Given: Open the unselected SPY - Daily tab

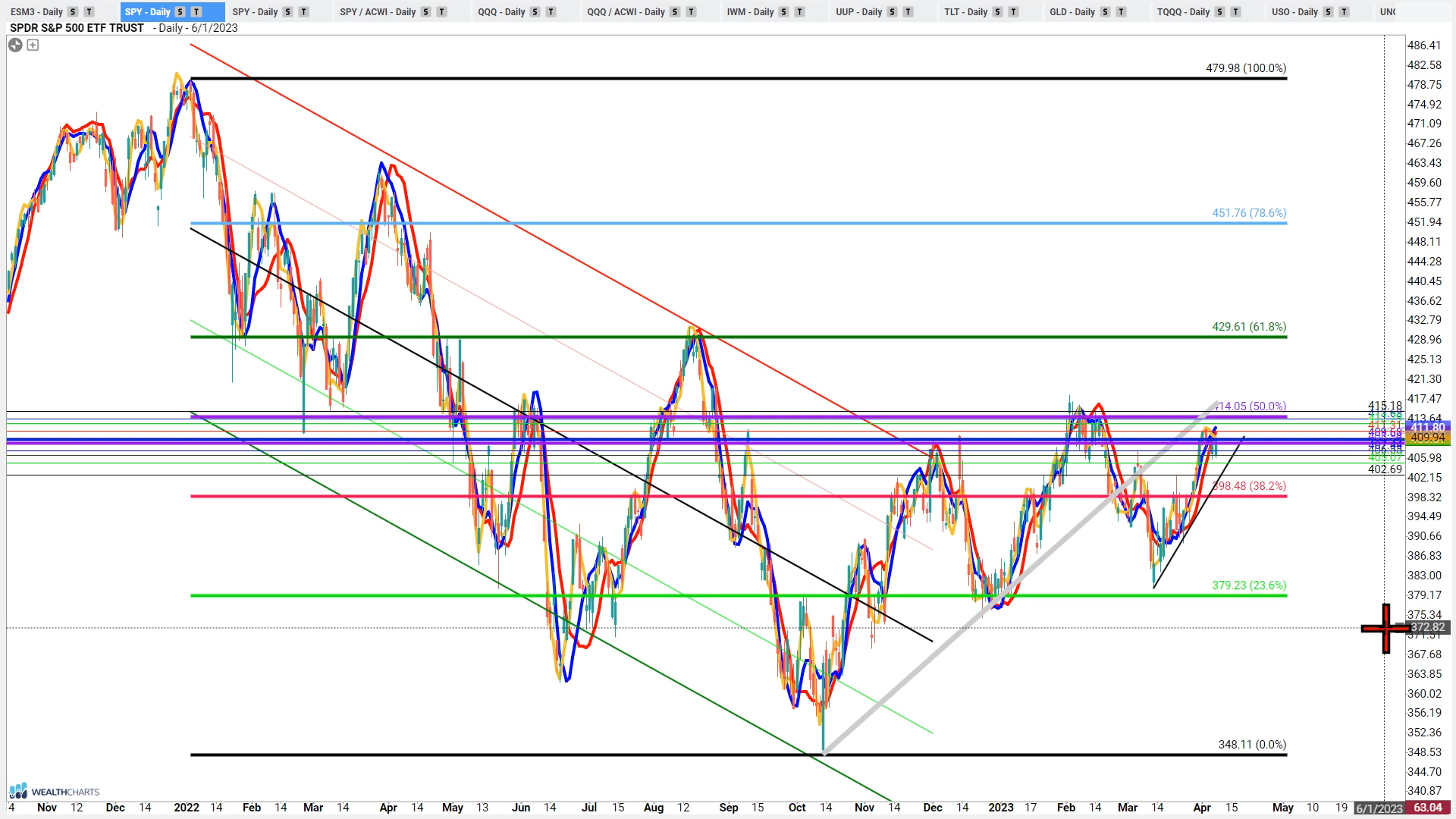Looking at the screenshot, I should (x=255, y=12).
